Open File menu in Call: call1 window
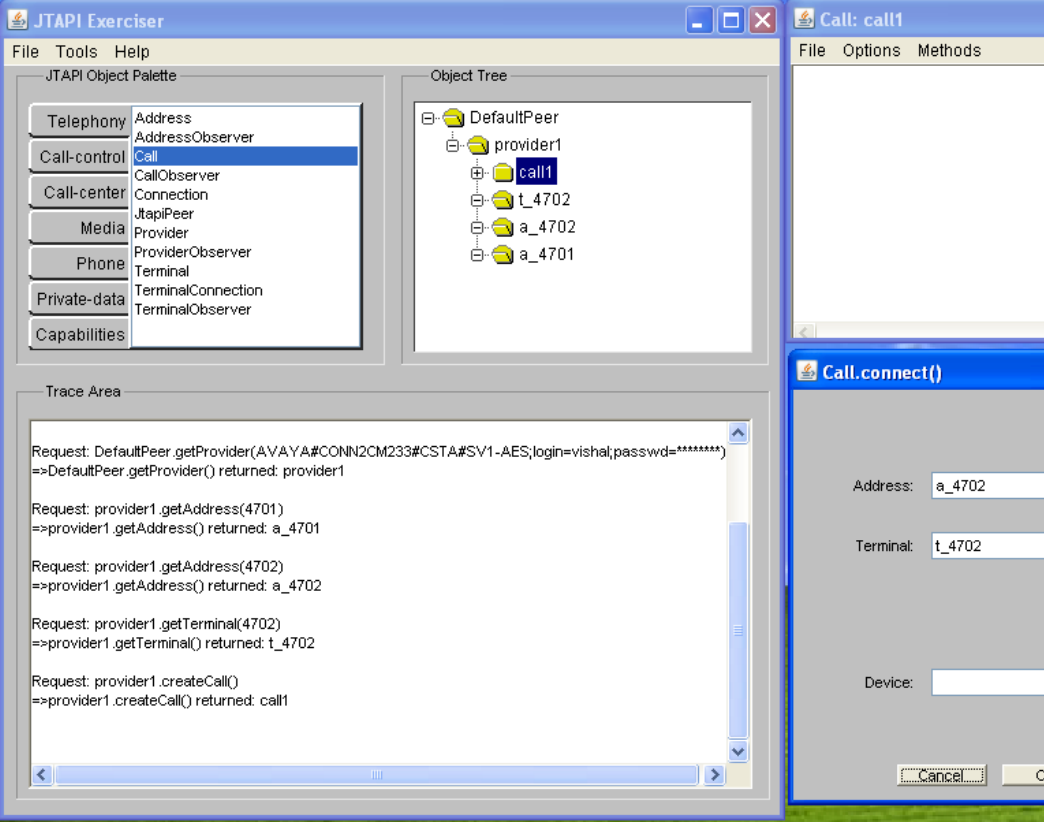 (812, 51)
